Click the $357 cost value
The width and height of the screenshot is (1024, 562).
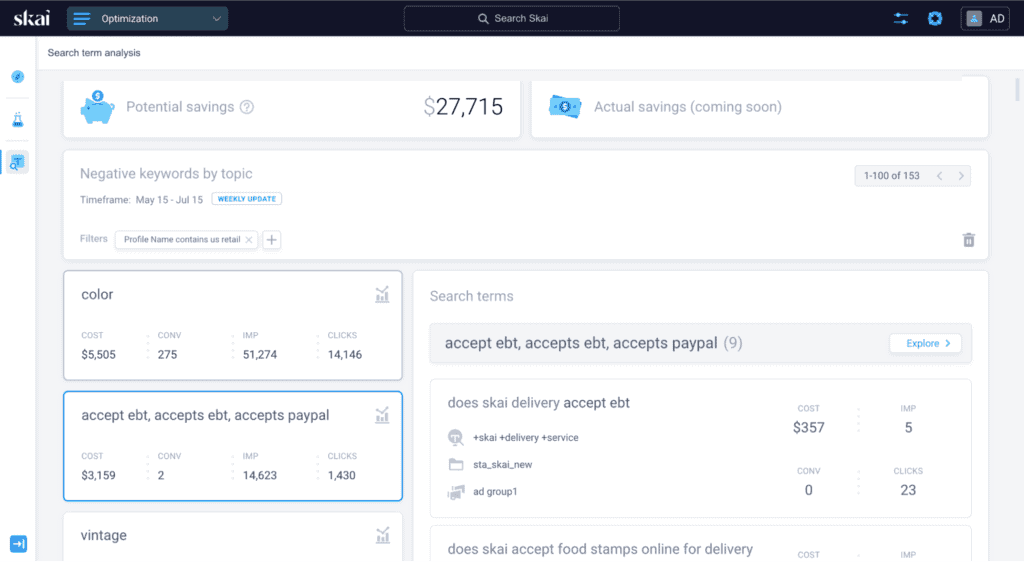click(x=808, y=428)
